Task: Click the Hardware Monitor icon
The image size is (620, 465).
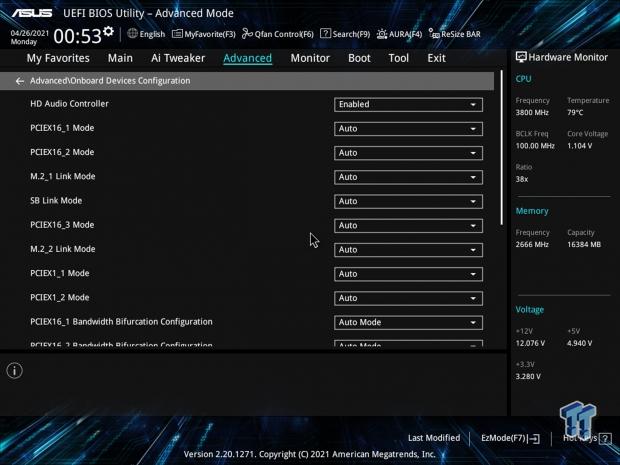Action: pos(521,57)
